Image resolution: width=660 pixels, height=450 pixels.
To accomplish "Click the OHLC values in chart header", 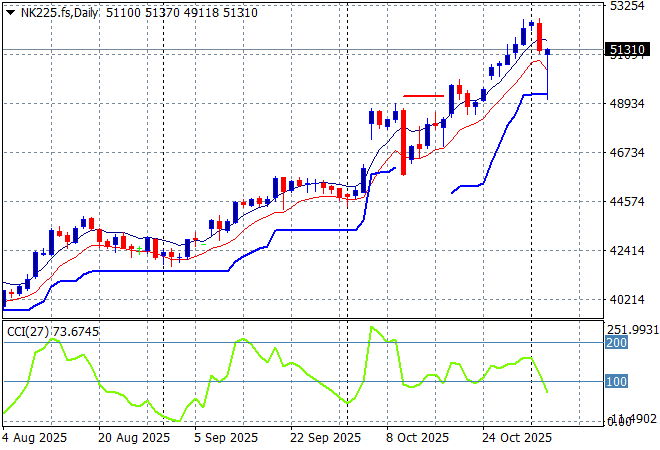I will [x=172, y=11].
